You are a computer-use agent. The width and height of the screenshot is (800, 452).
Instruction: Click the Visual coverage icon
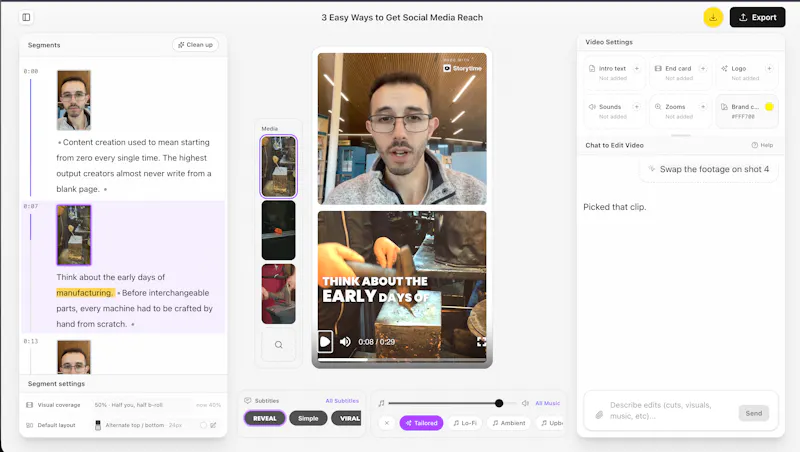(30, 405)
